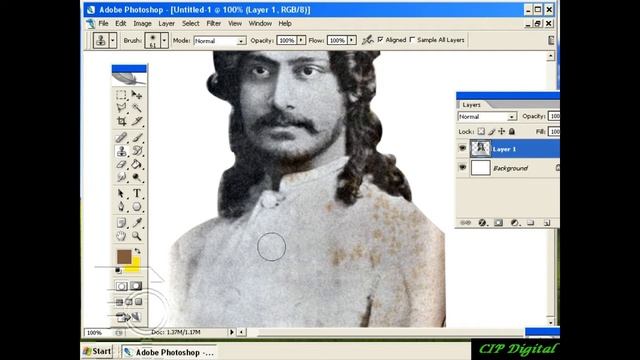Open the Filter menu
This screenshot has height=360, width=640.
(x=213, y=23)
